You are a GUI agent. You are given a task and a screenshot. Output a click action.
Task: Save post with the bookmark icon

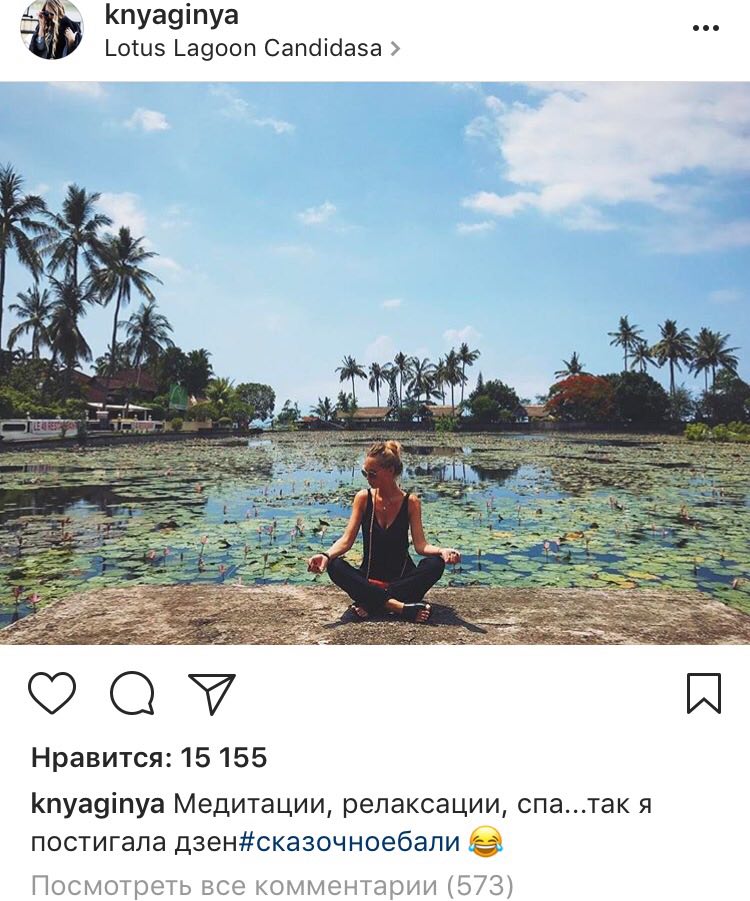click(x=703, y=693)
